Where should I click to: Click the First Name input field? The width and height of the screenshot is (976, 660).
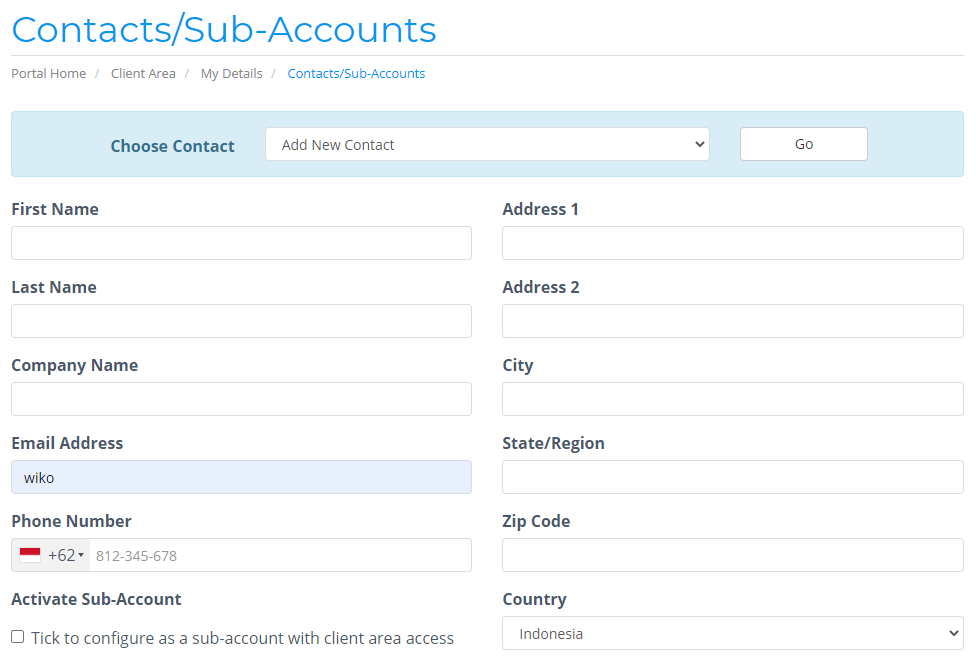pyautogui.click(x=241, y=243)
